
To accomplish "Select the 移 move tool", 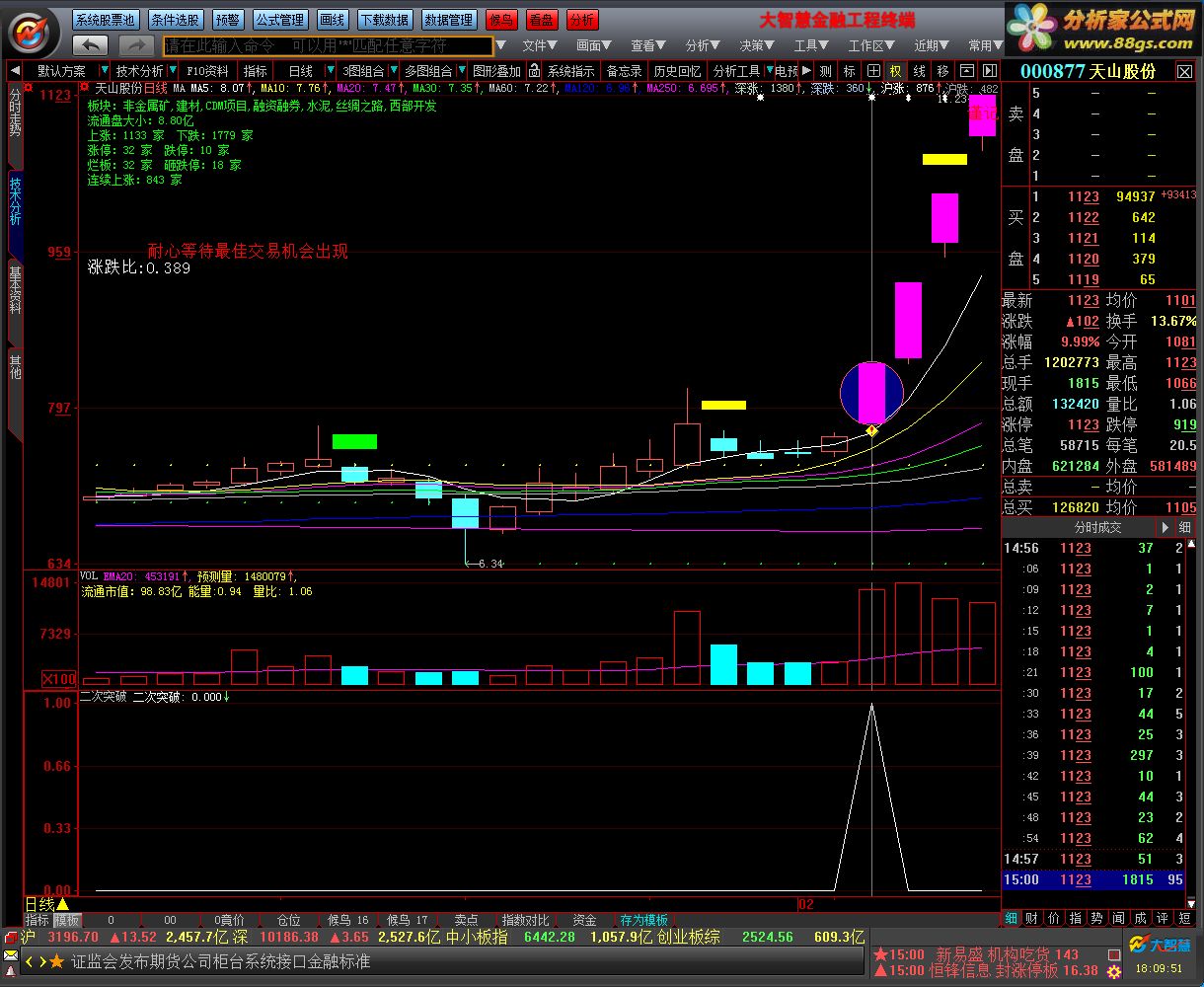I will [942, 71].
